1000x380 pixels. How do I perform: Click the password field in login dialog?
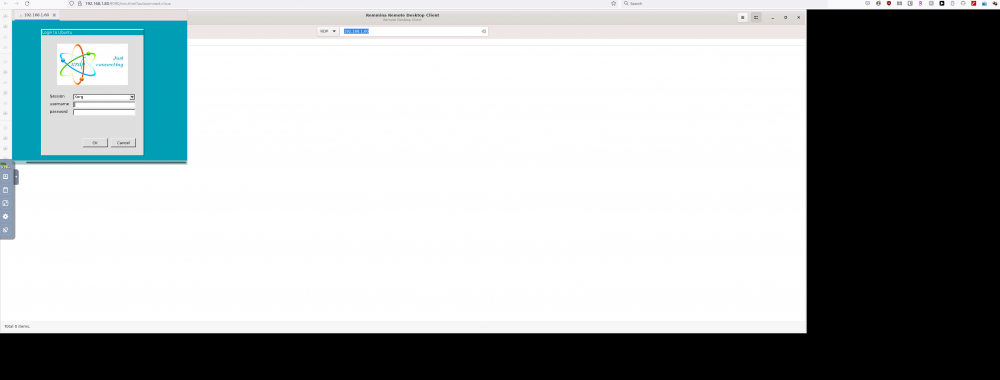104,112
